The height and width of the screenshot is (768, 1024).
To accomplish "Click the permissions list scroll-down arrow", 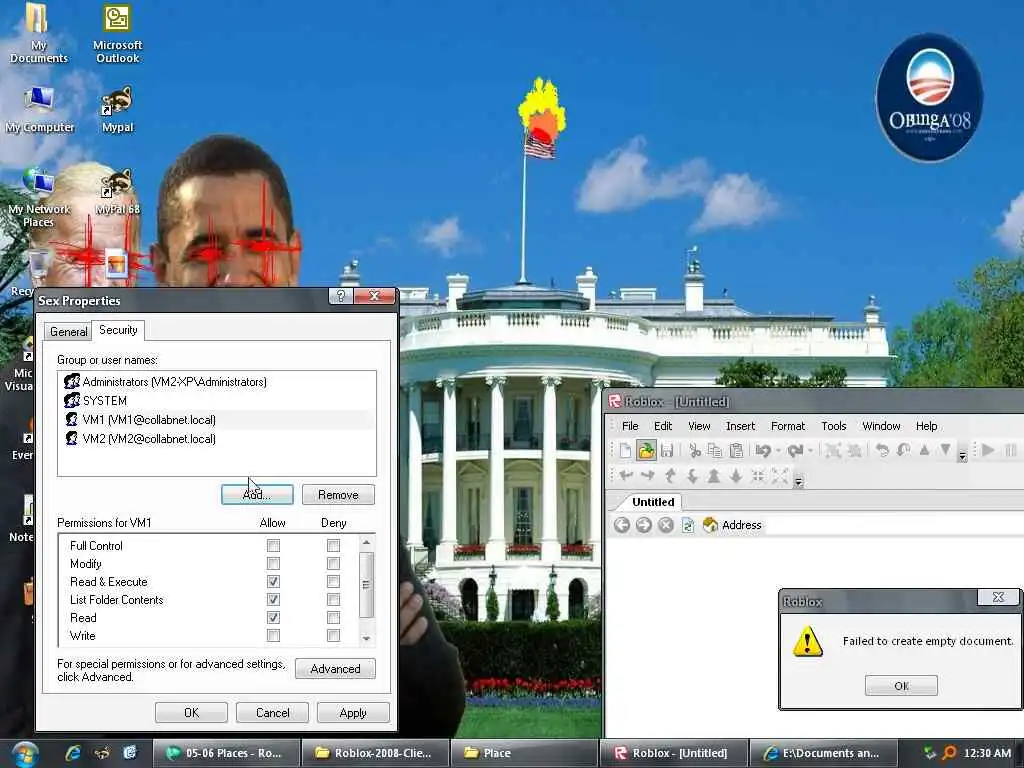I will point(366,638).
